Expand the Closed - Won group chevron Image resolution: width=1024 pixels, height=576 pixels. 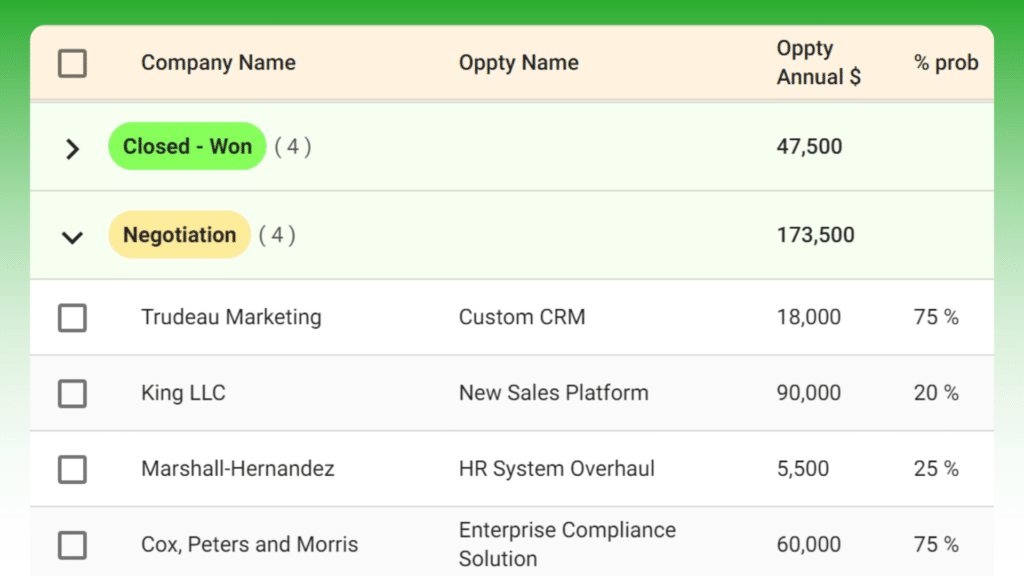(72, 149)
